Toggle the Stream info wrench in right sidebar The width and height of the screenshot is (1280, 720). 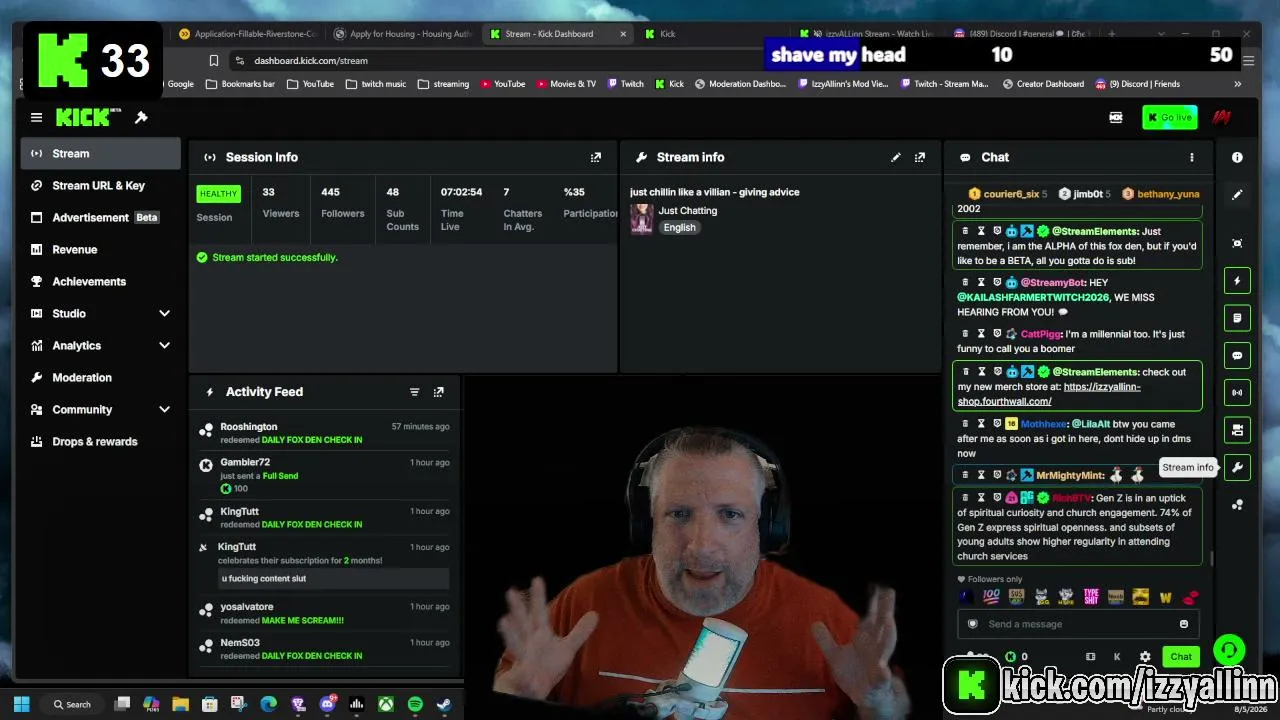click(x=1237, y=467)
